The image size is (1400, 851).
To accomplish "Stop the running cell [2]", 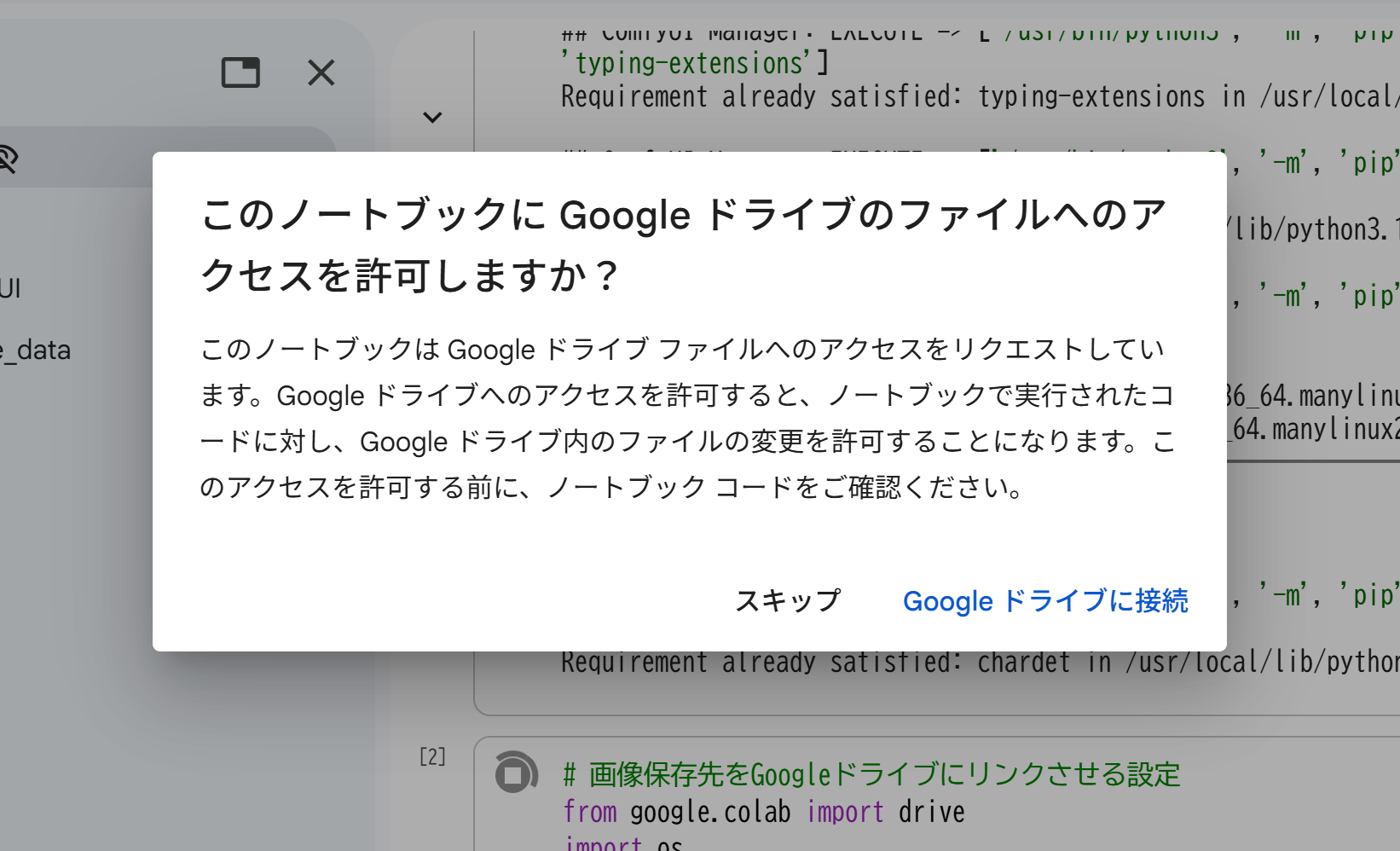I will (515, 774).
